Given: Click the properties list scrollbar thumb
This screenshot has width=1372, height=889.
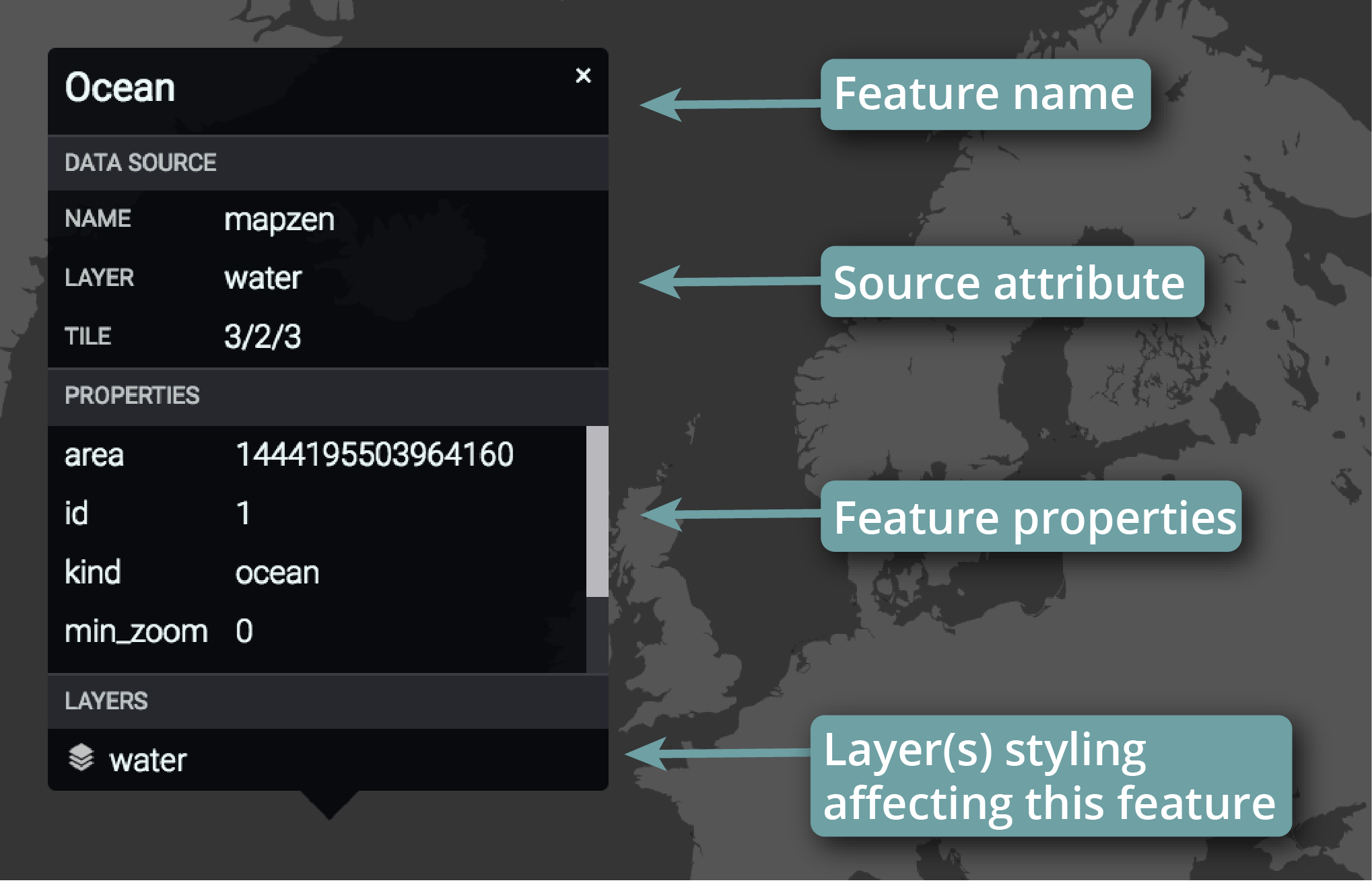Looking at the screenshot, I should (597, 511).
